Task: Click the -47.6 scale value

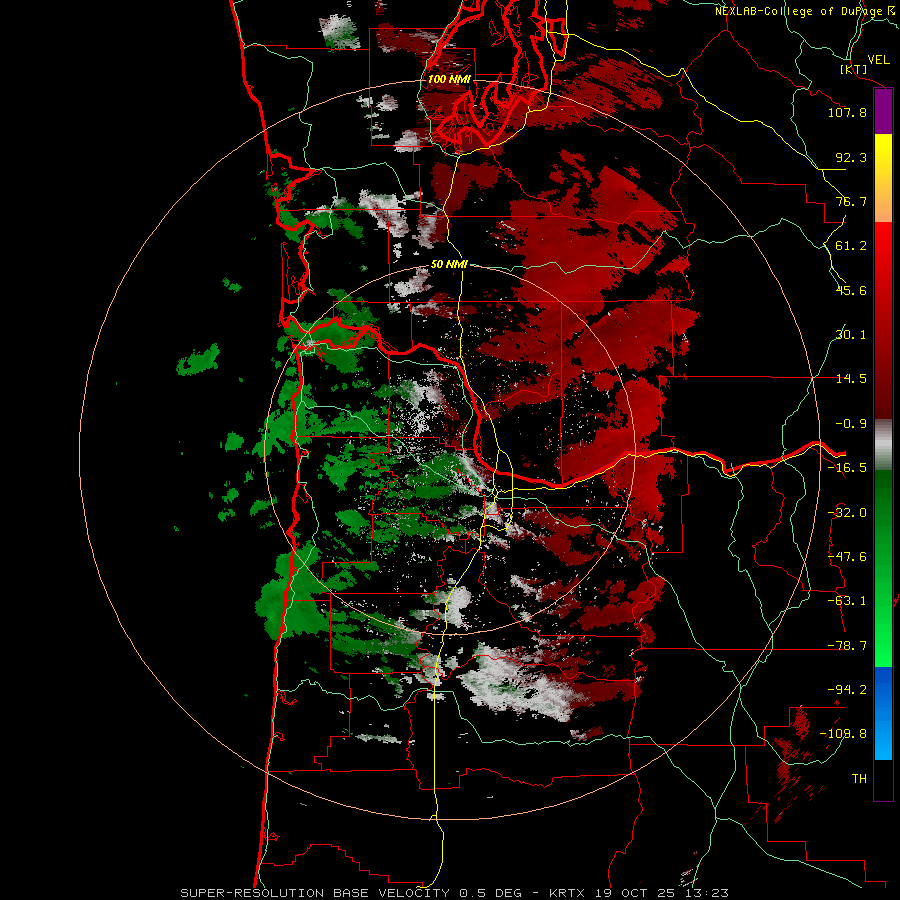Action: [847, 557]
